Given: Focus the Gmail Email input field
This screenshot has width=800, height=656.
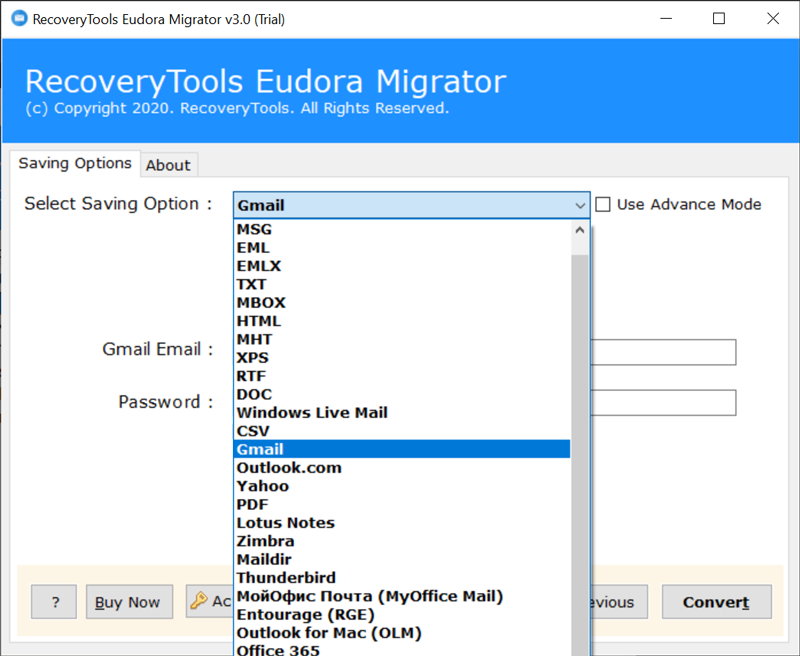Looking at the screenshot, I should tap(663, 352).
